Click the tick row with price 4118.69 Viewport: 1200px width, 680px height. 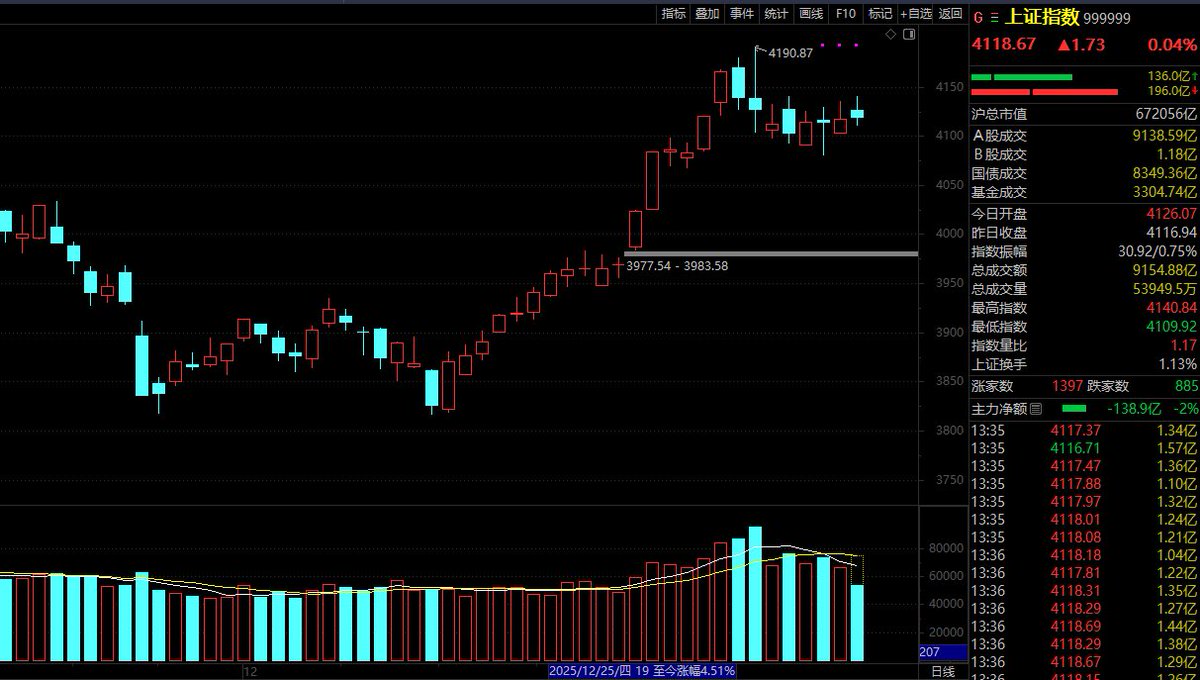1084,626
